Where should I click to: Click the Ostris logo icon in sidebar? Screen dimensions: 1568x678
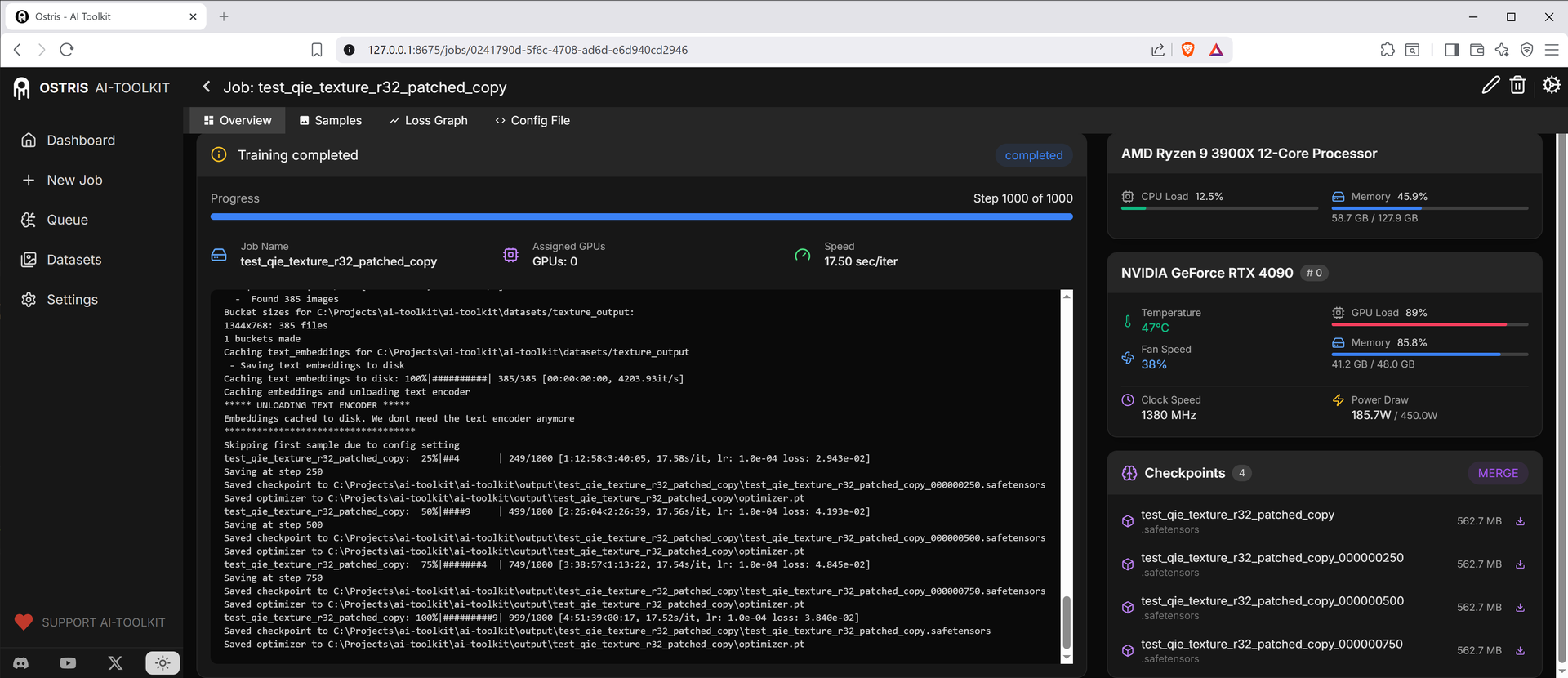click(x=22, y=87)
